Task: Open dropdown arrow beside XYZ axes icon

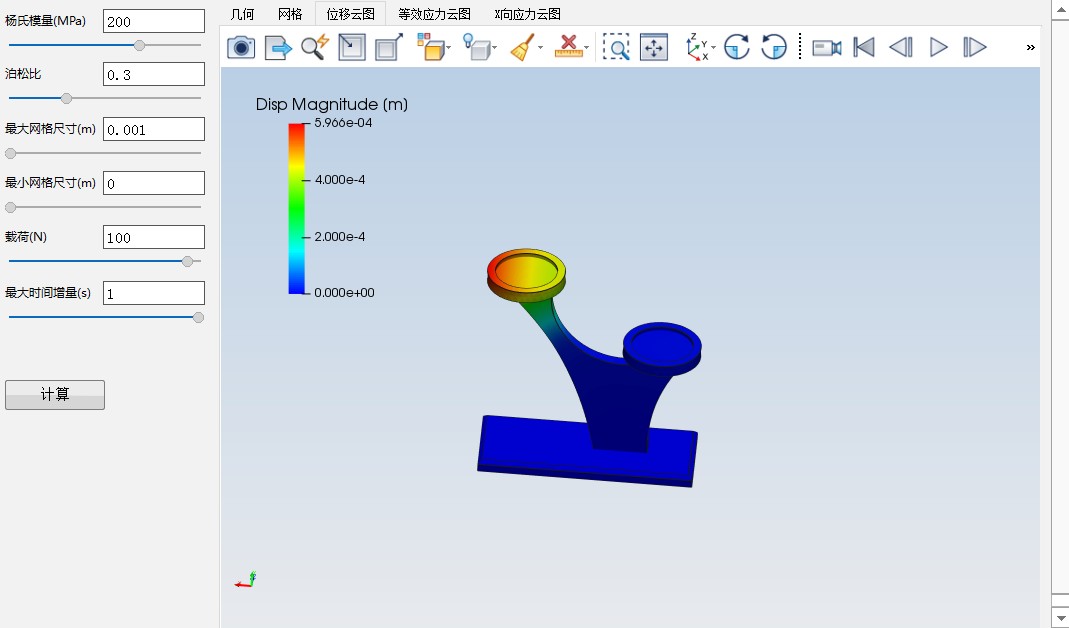Action: [713, 48]
